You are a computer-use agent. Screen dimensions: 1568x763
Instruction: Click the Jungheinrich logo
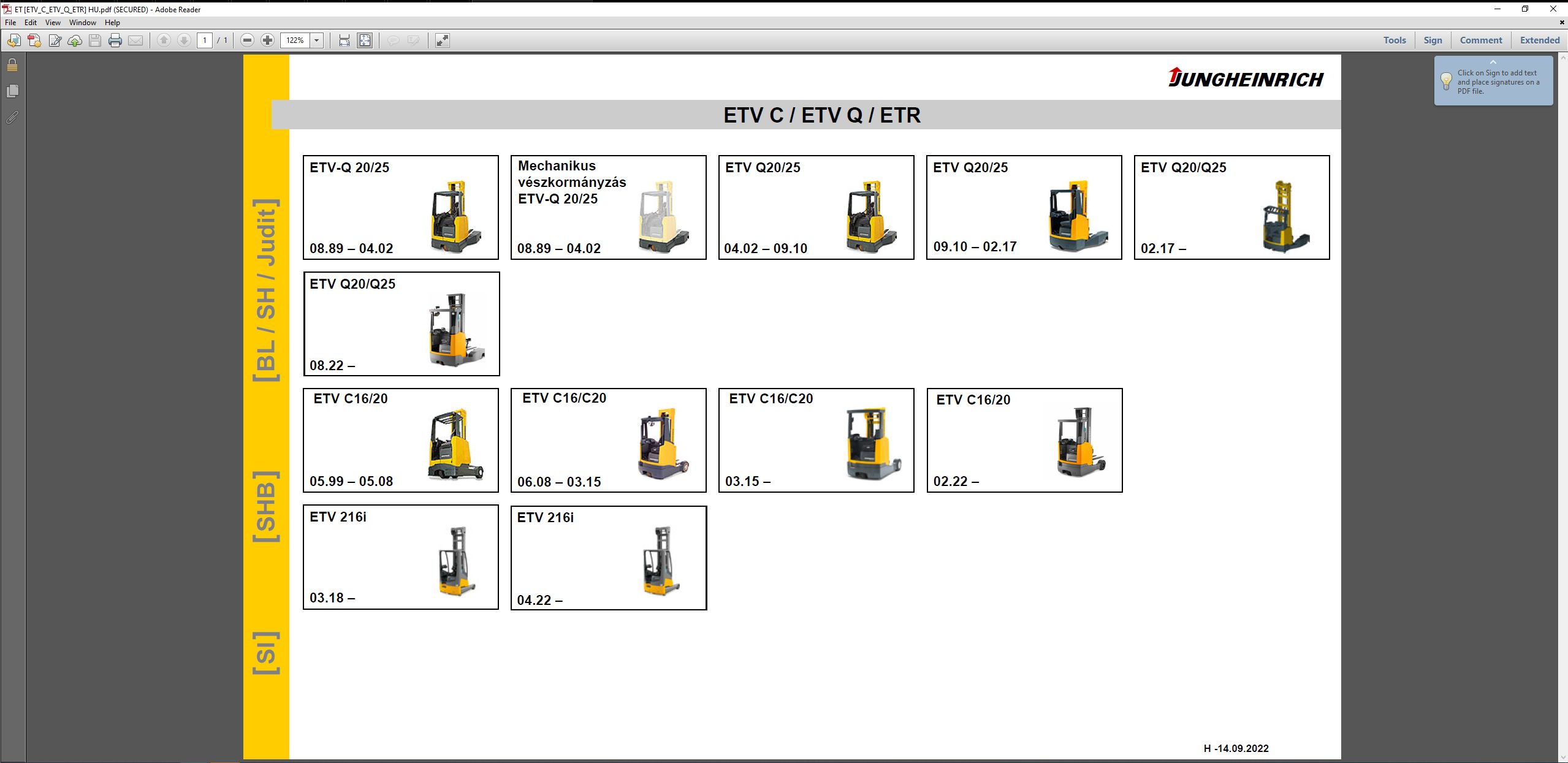1246,78
